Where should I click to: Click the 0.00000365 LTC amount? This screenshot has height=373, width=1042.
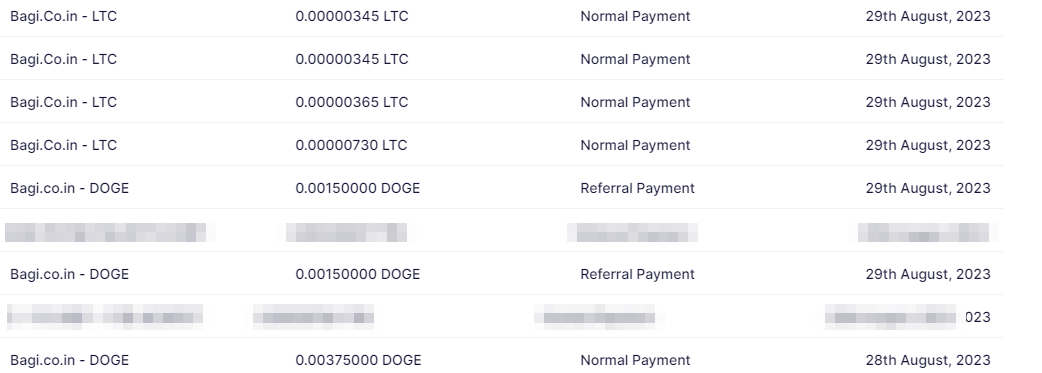coord(352,102)
